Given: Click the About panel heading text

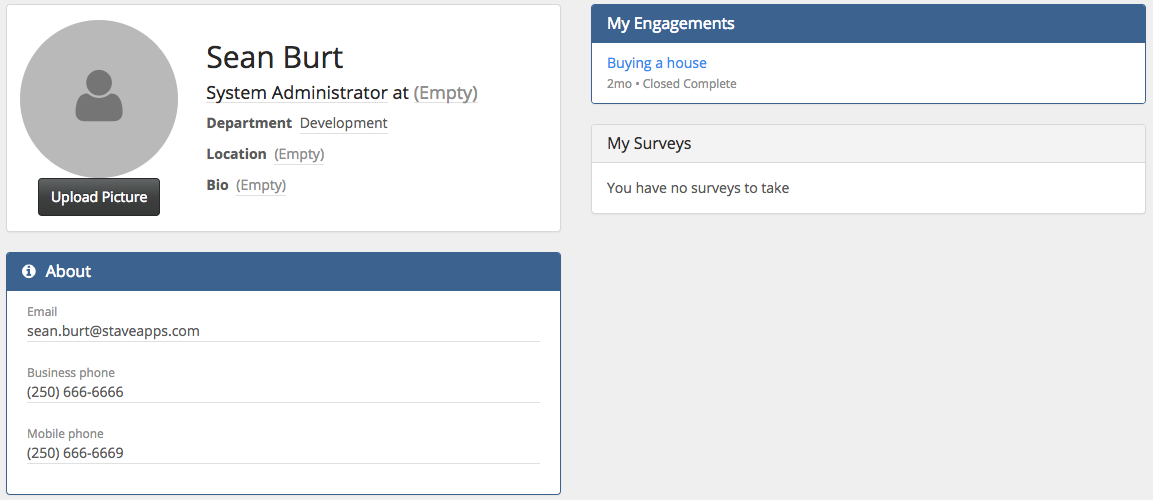Looking at the screenshot, I should pos(68,271).
